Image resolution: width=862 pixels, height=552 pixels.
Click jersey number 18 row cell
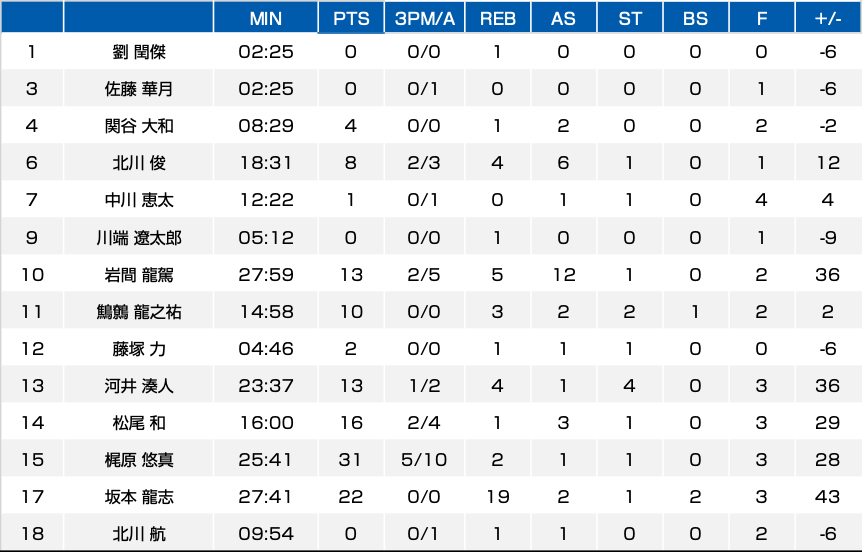[x=32, y=533]
